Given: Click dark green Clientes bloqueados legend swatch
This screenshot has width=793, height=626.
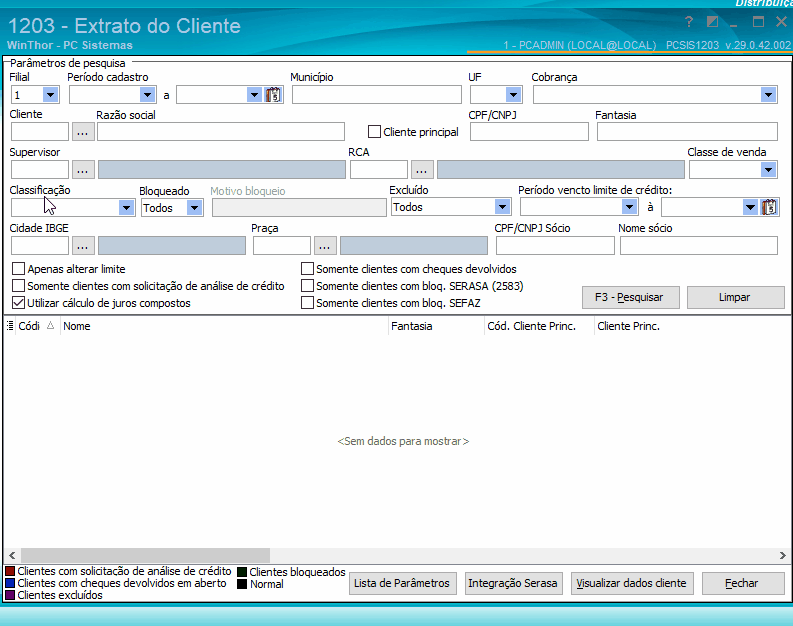Looking at the screenshot, I should (x=242, y=572).
